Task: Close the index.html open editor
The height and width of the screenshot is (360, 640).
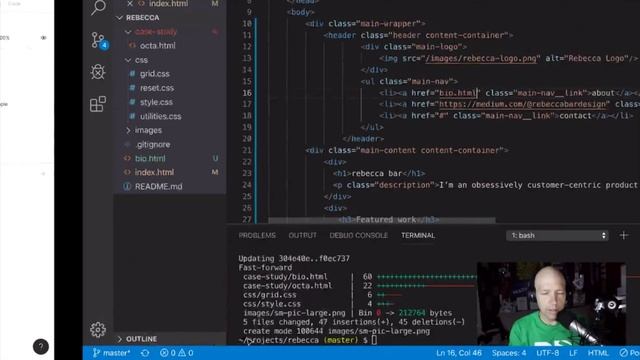Action: 130,4
